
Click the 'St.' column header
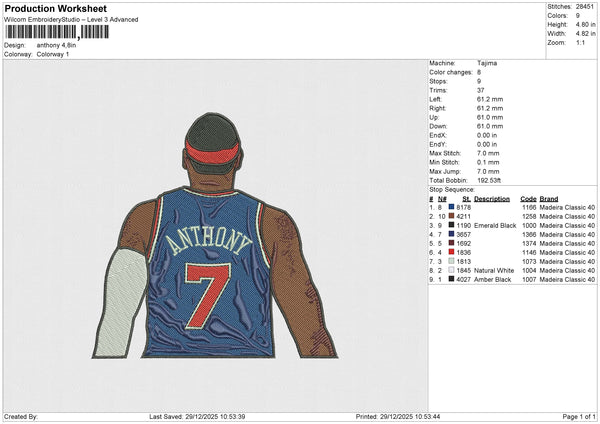[x=466, y=199]
